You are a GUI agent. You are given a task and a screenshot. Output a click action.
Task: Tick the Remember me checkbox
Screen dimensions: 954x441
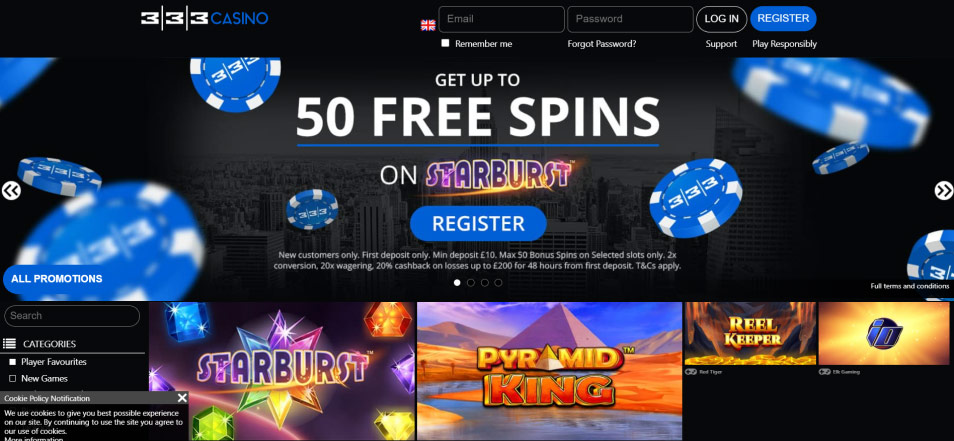tap(445, 43)
